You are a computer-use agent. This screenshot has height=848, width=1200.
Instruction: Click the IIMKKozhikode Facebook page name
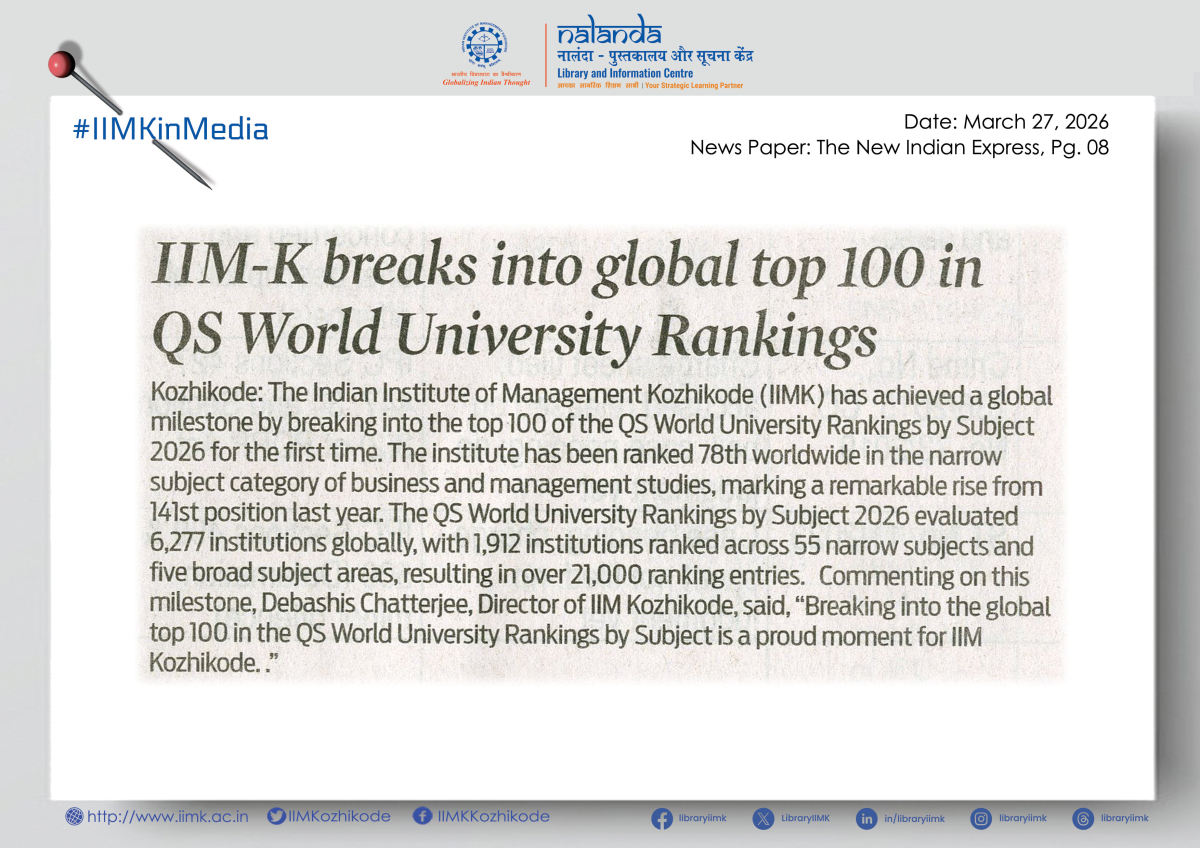494,817
